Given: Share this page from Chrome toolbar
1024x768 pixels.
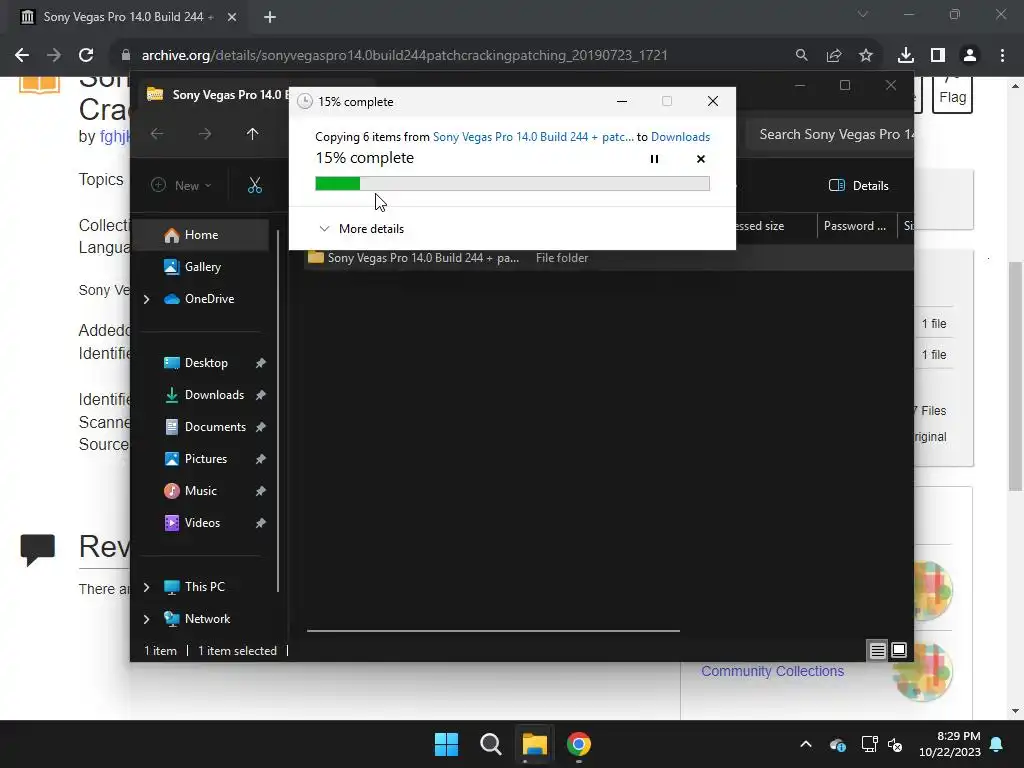Looking at the screenshot, I should point(834,56).
